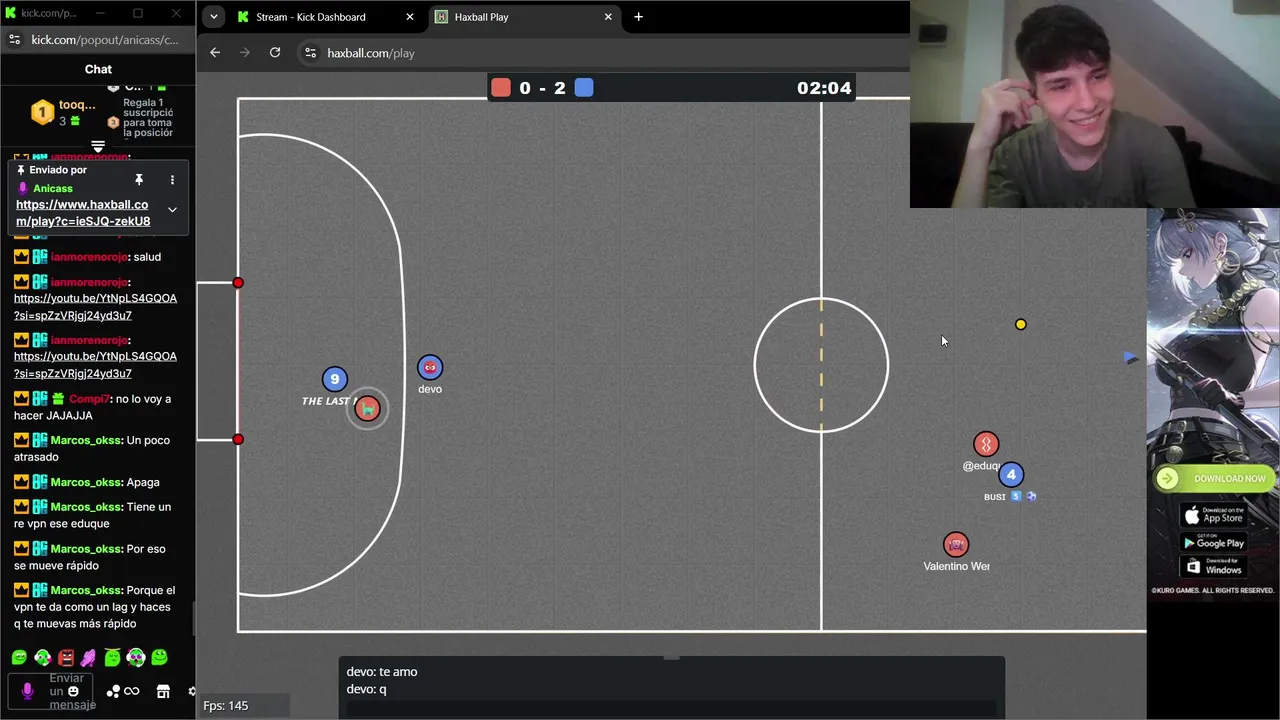The width and height of the screenshot is (1280, 720).
Task: Insert the green headphones emote beside angry face
Action: tap(43, 658)
